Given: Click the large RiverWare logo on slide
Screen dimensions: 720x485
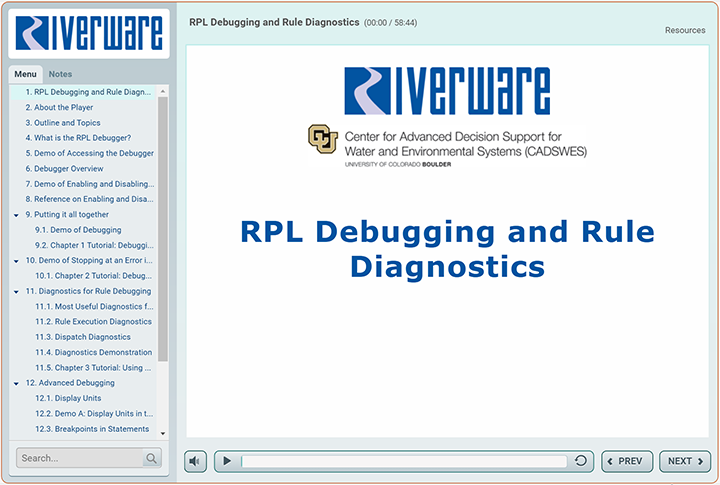Looking at the screenshot, I should [x=447, y=90].
